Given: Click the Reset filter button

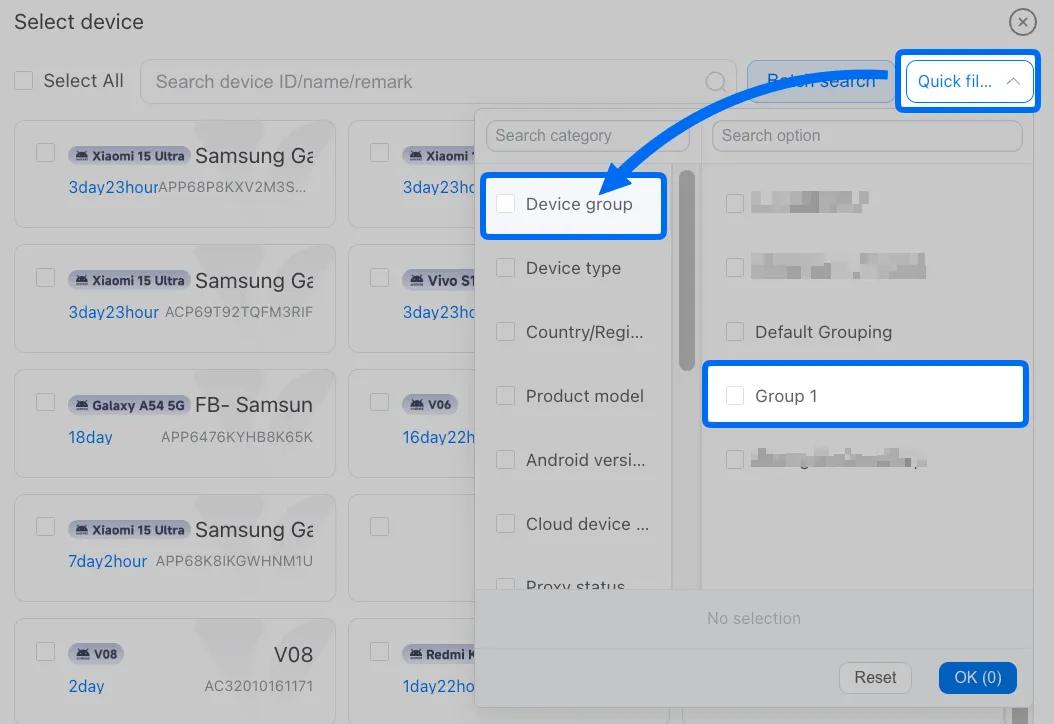Looking at the screenshot, I should 875,677.
